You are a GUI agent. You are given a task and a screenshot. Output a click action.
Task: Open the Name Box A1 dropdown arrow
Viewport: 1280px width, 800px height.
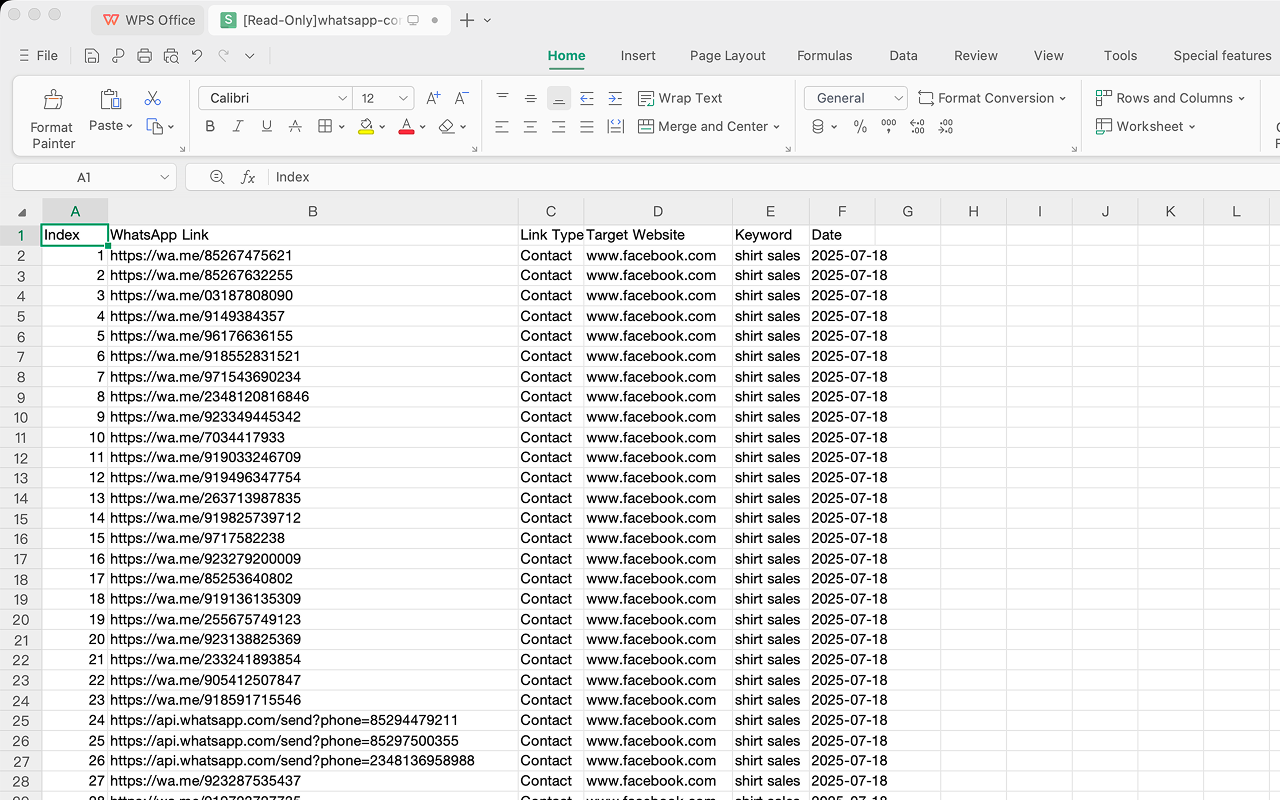point(165,177)
